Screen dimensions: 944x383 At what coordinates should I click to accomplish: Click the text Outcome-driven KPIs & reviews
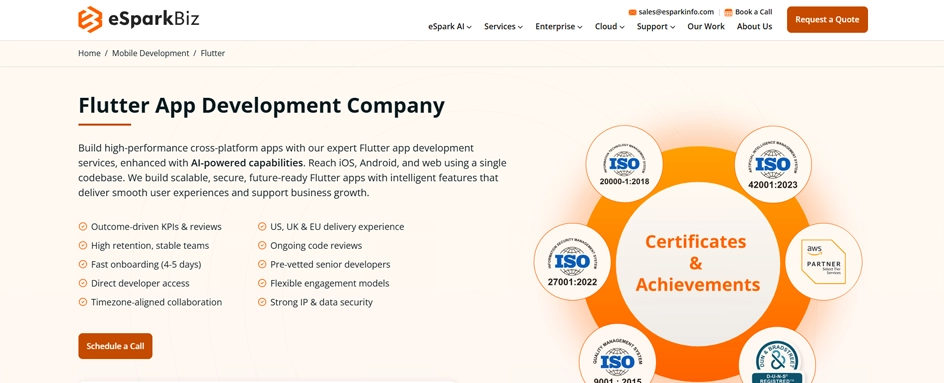click(156, 226)
